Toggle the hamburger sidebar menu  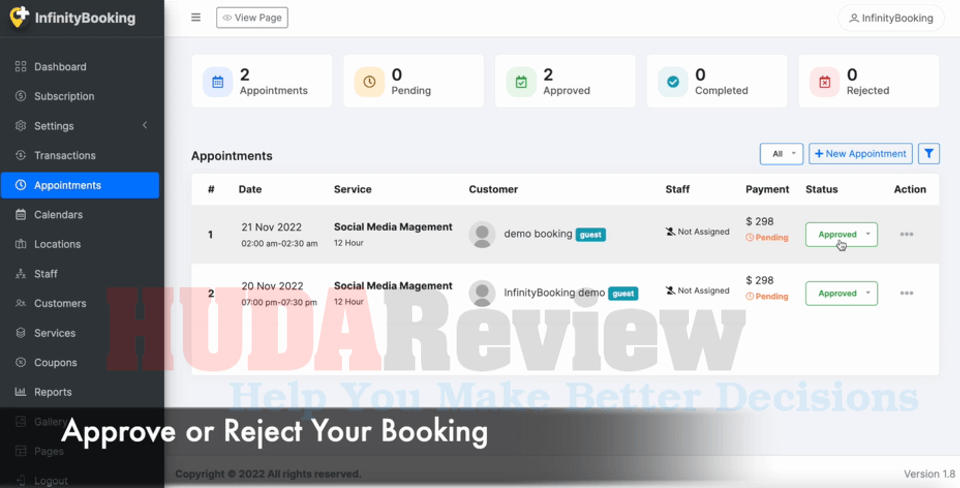[x=196, y=17]
